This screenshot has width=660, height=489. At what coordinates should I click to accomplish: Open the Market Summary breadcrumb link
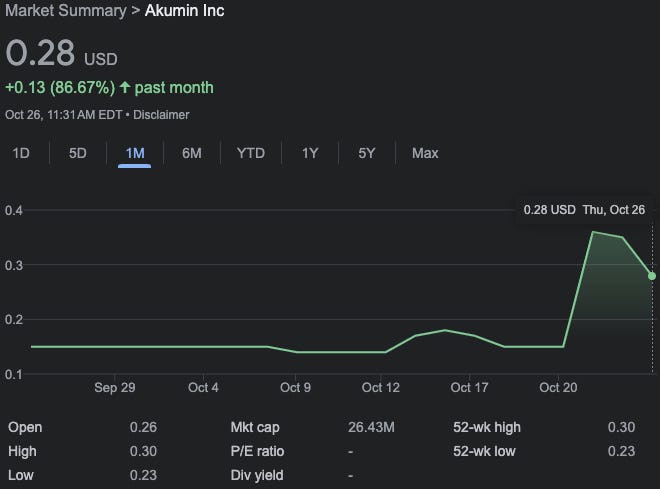(x=66, y=11)
